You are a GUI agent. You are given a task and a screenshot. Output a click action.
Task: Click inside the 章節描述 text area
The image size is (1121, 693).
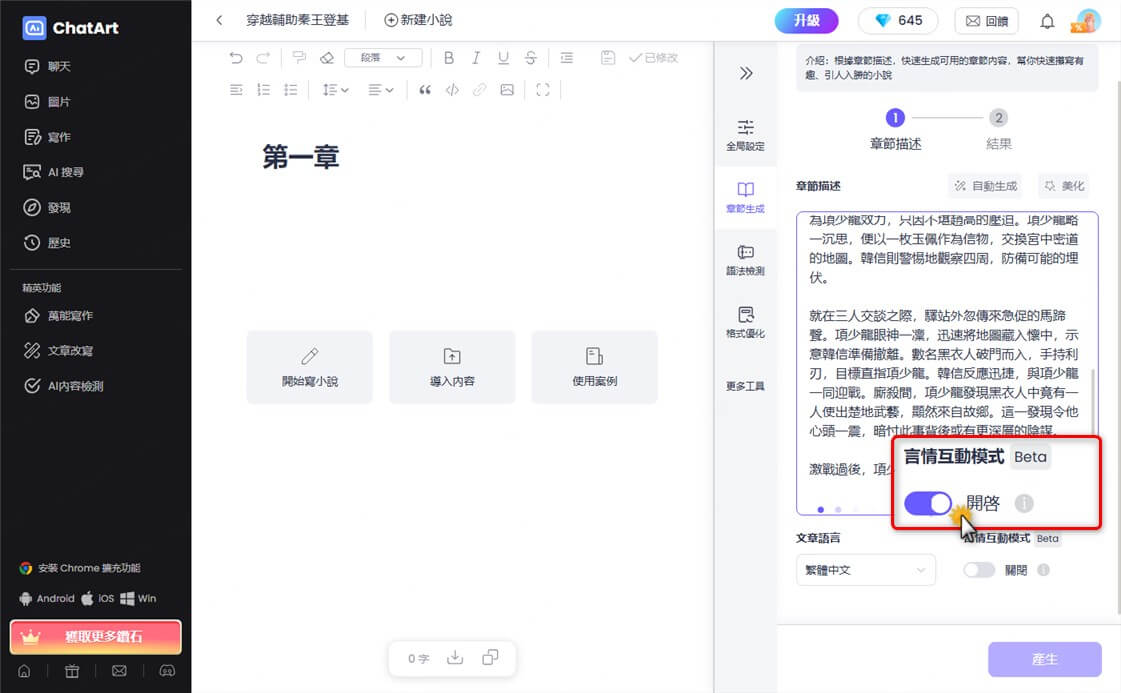[x=947, y=363]
